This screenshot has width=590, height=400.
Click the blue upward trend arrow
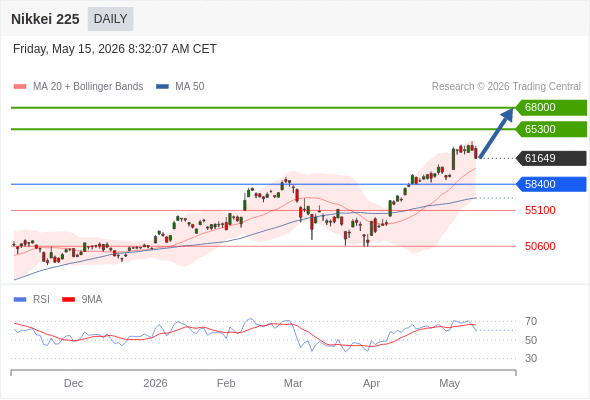(x=496, y=133)
